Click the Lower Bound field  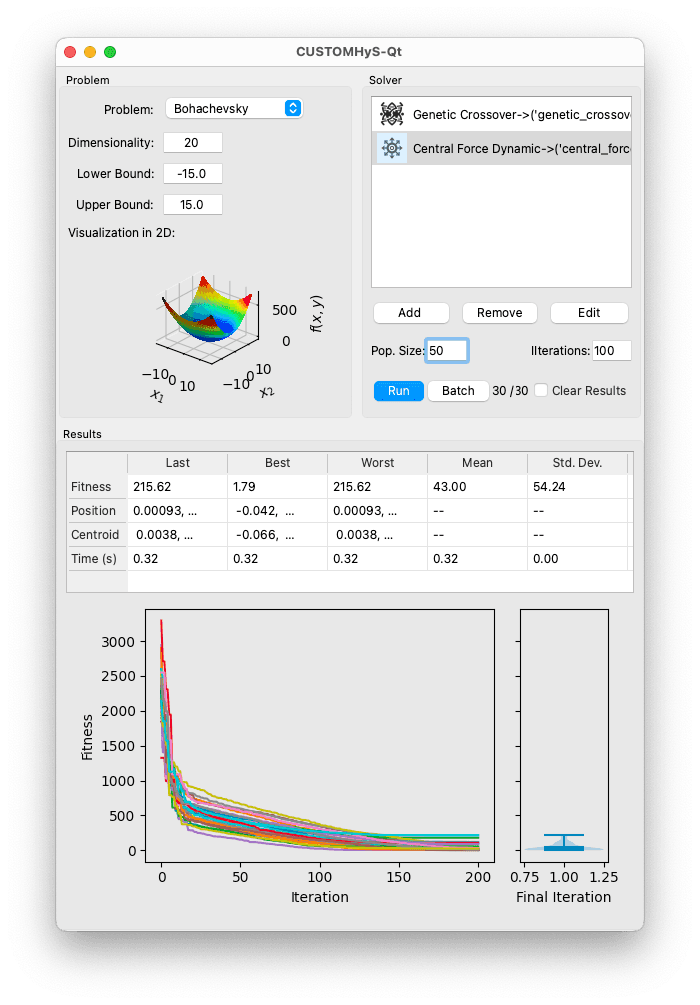click(x=192, y=174)
